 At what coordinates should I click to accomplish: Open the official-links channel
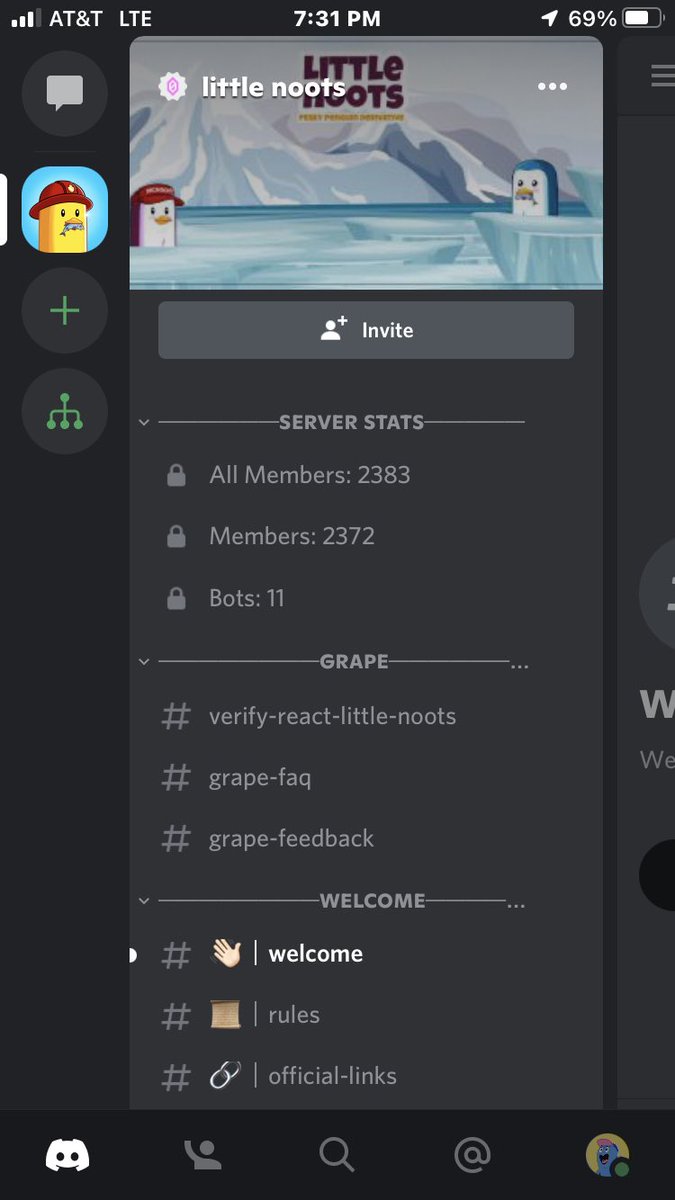(366, 1076)
